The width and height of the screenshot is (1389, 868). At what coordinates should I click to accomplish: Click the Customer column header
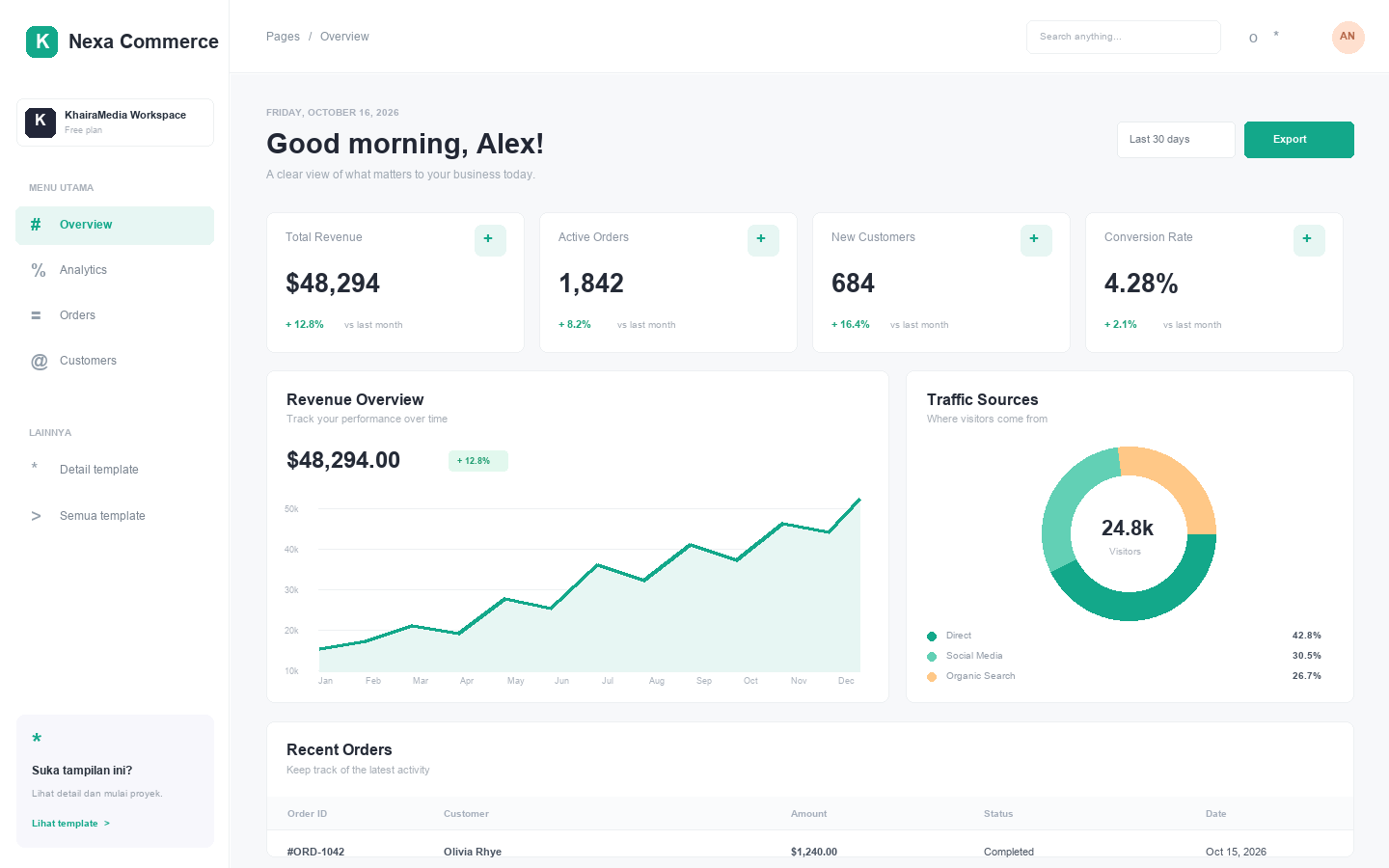pos(466,814)
